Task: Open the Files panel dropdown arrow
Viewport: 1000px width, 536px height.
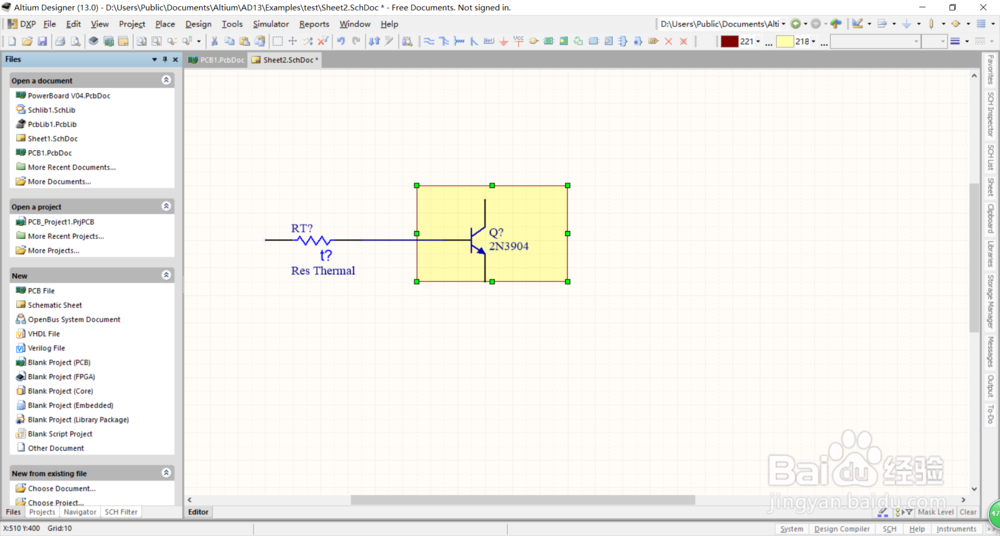Action: (154, 59)
